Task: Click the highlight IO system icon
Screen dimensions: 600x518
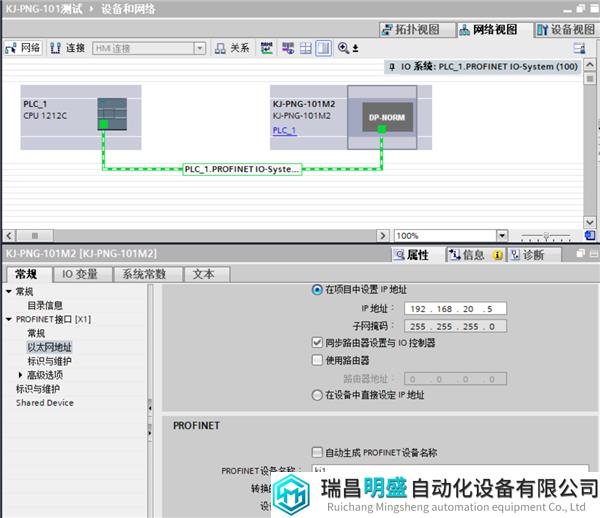Action: 288,48
